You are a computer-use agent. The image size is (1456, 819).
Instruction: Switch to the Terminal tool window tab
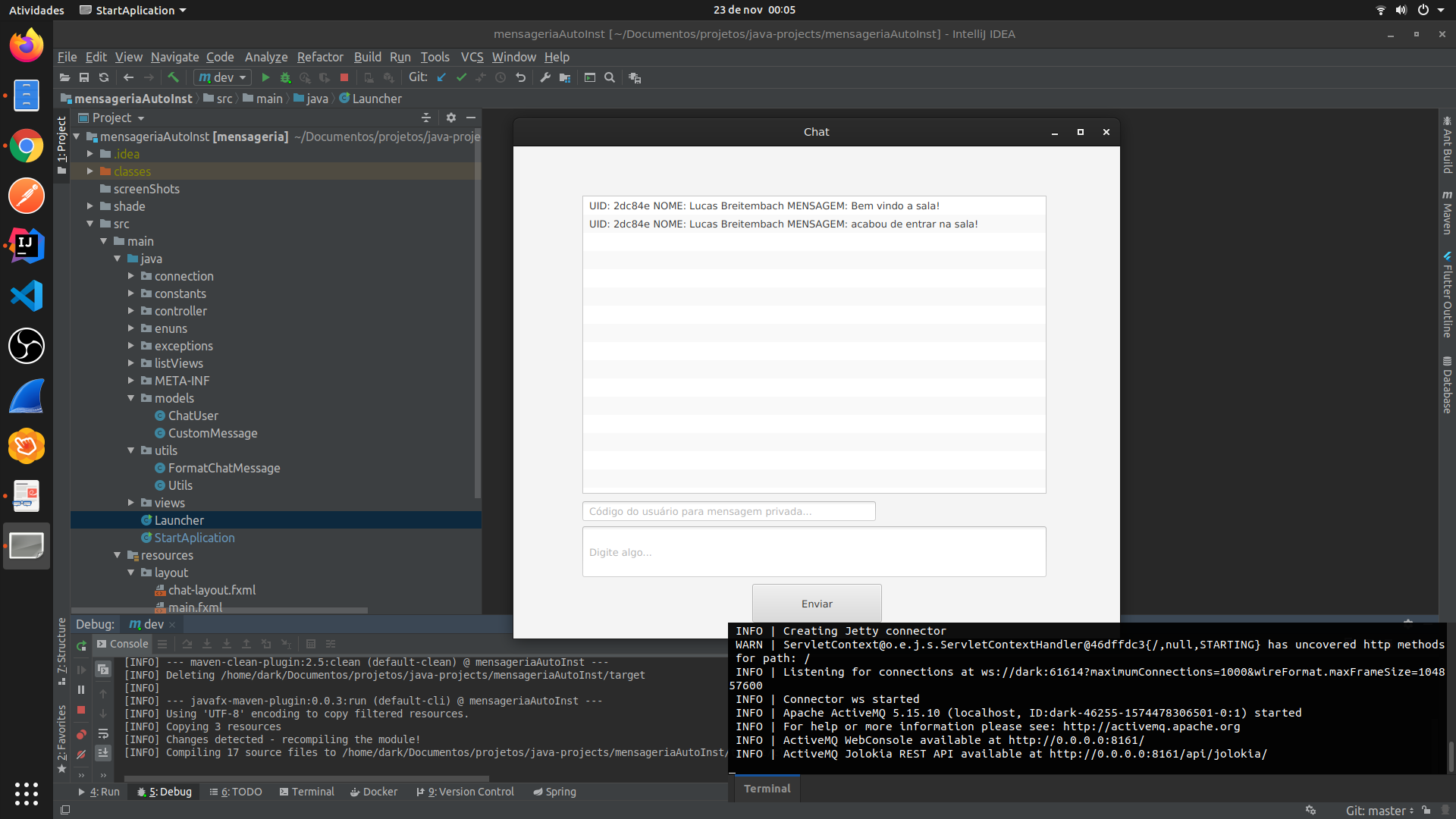tap(306, 792)
